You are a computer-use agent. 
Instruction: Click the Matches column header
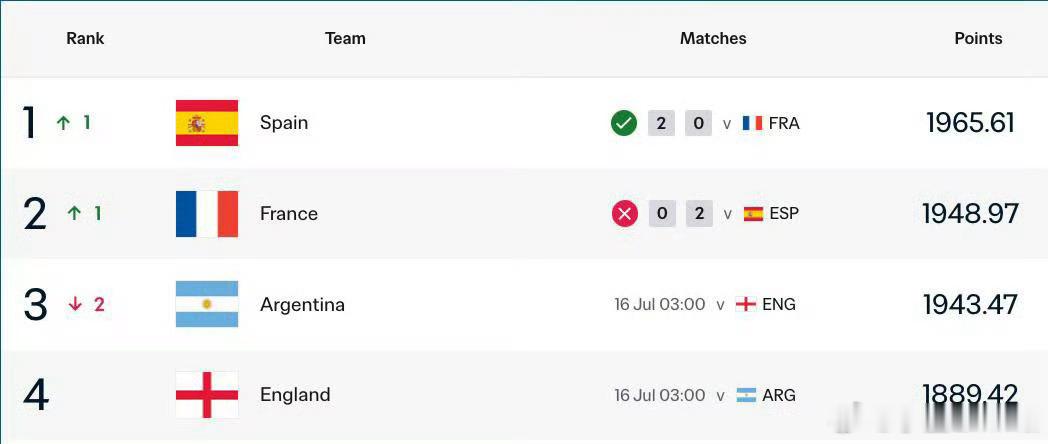point(712,39)
